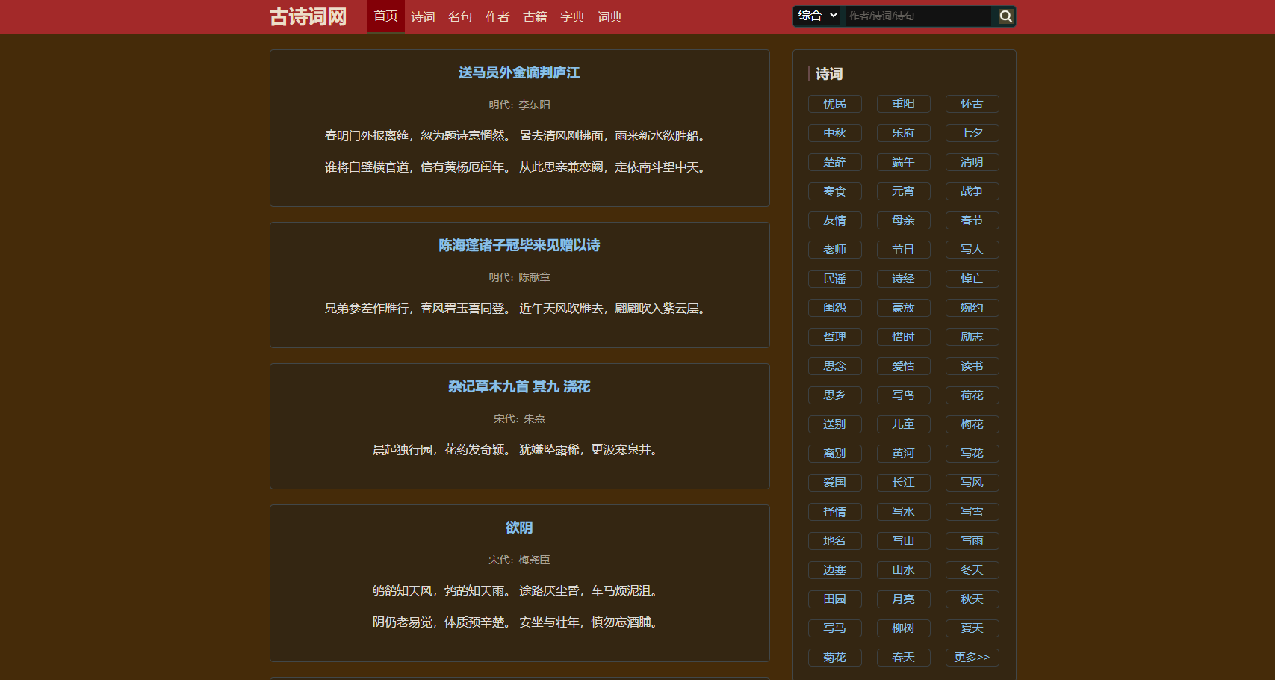Choose the 长江 category tag

(x=903, y=483)
